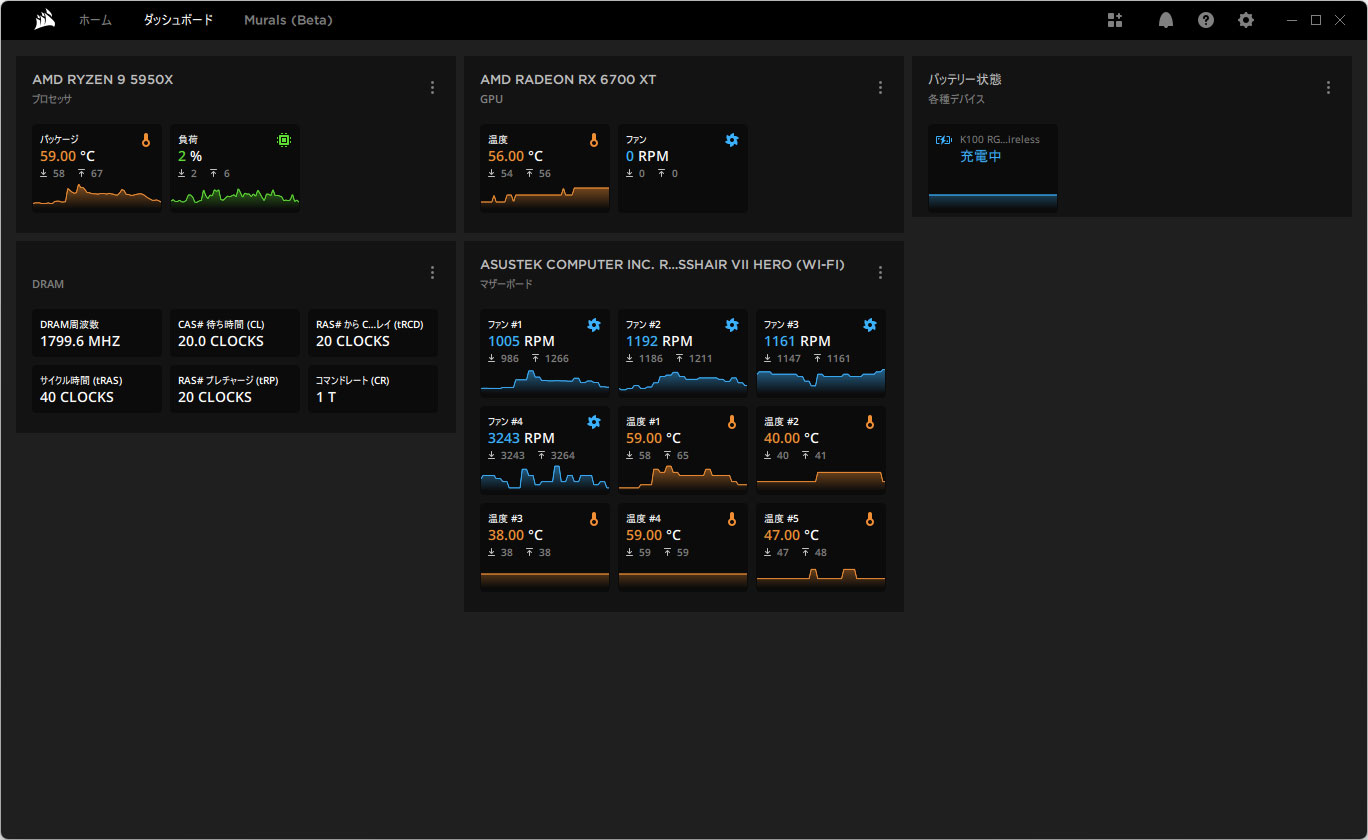The height and width of the screenshot is (840, 1368).
Task: Click the CPU load chip icon
Action: click(x=284, y=140)
